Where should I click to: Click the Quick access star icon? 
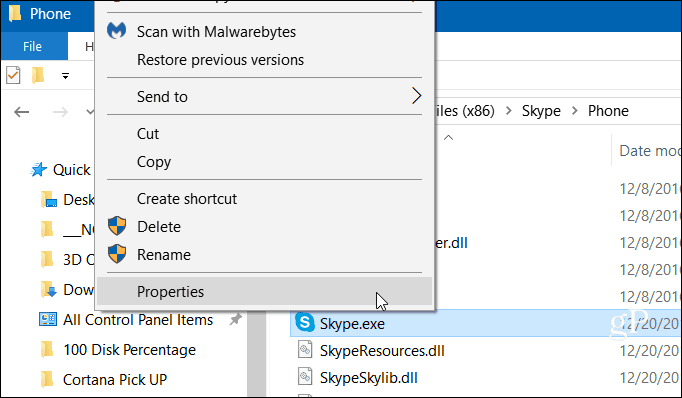[x=38, y=170]
